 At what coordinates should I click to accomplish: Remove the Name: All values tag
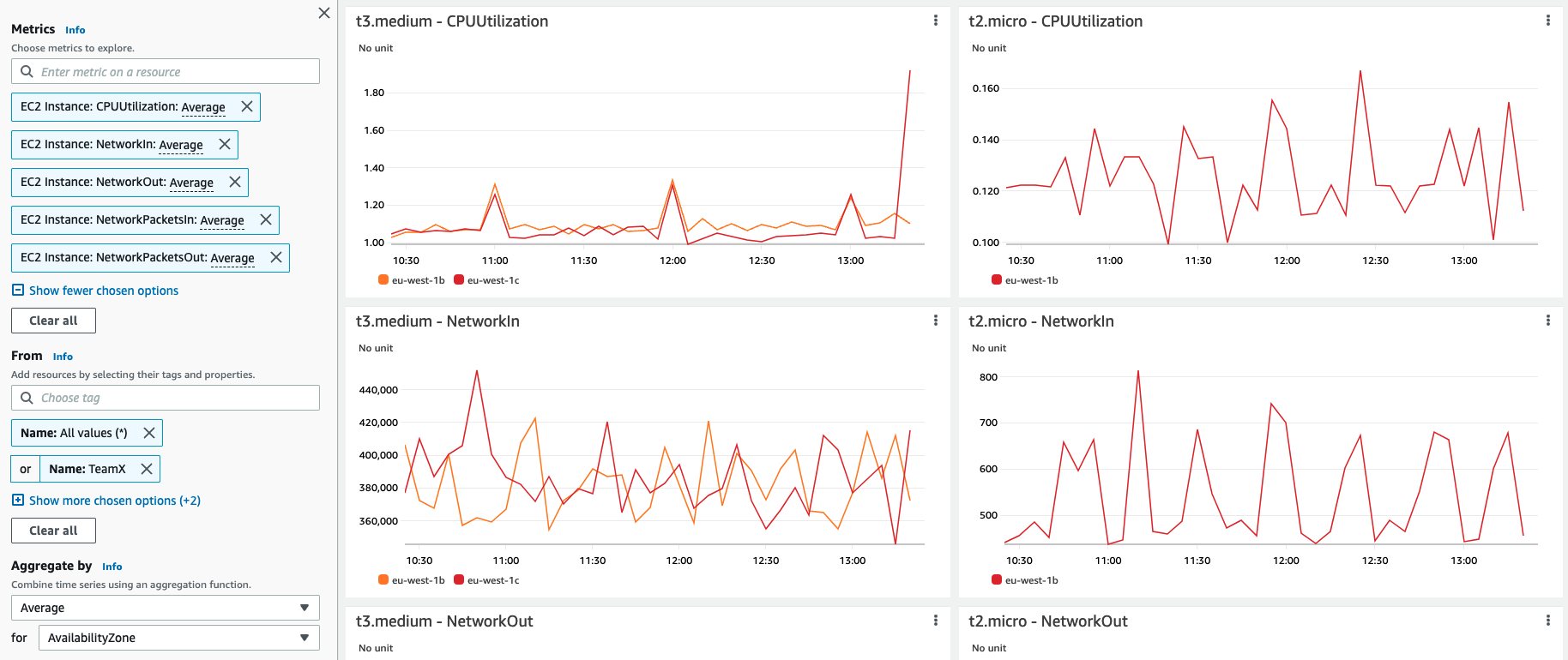coord(149,433)
